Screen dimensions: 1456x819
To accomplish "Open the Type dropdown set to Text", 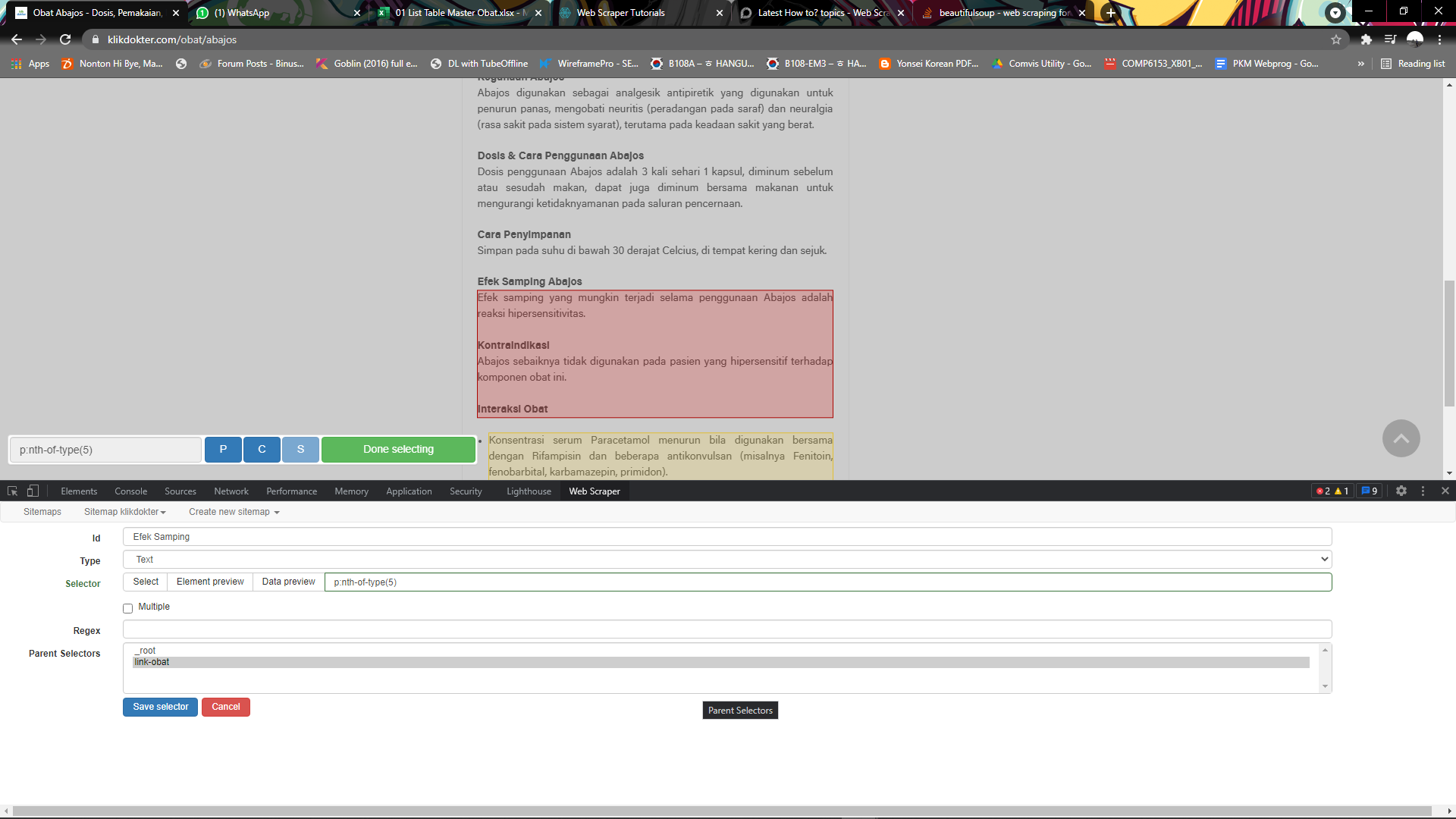I will [x=726, y=559].
